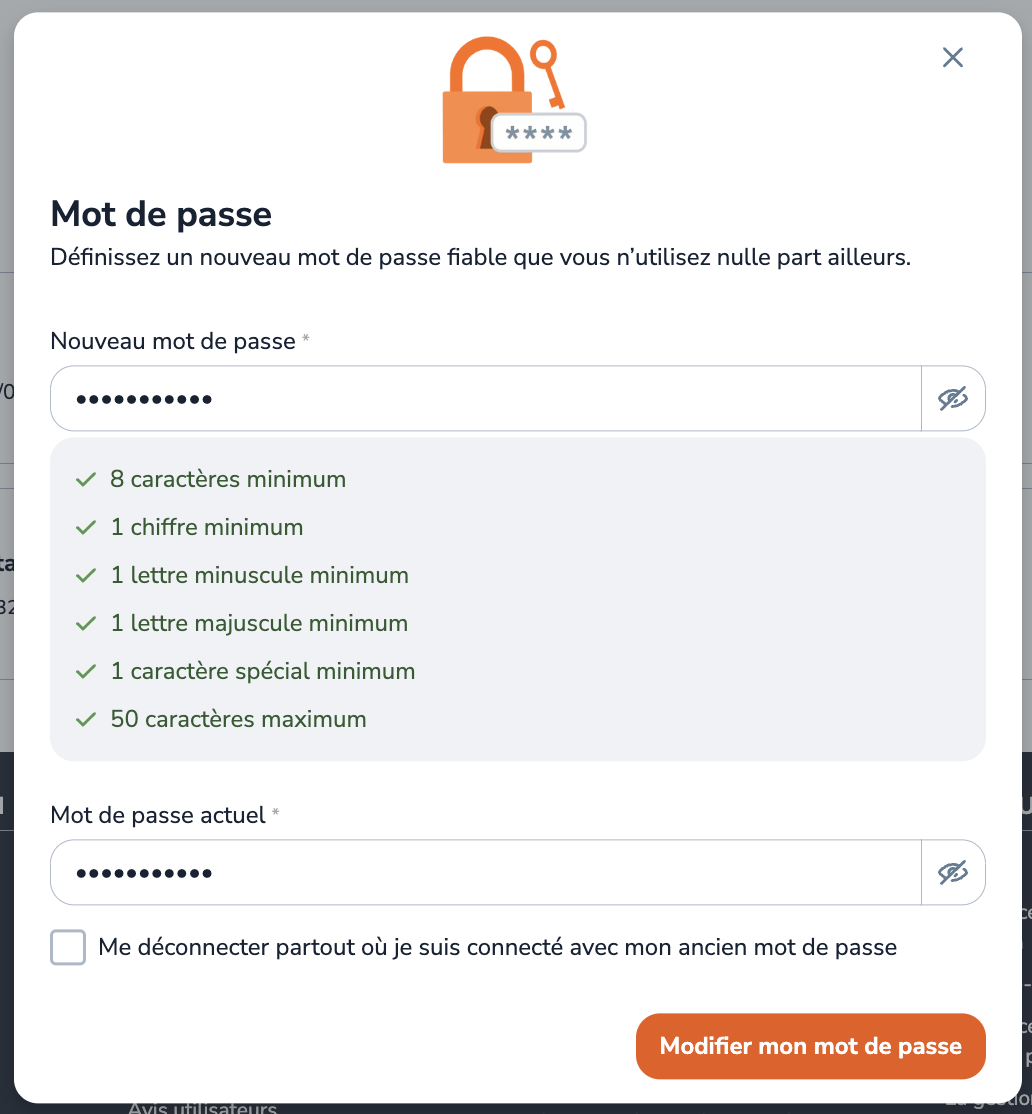Click the Me déconnecter partout label text
The height and width of the screenshot is (1114, 1032).
[x=497, y=947]
